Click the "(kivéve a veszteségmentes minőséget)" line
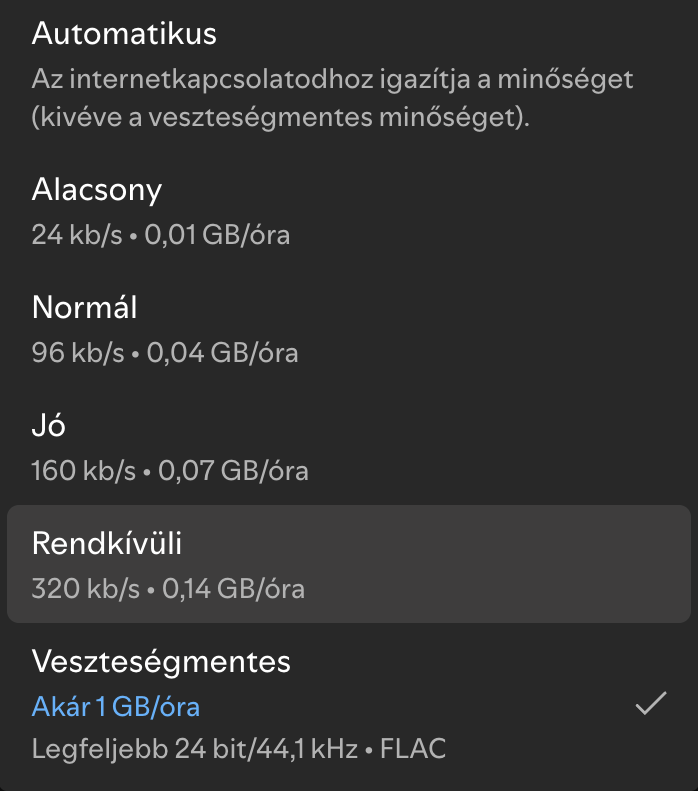The image size is (698, 791). pos(281,118)
